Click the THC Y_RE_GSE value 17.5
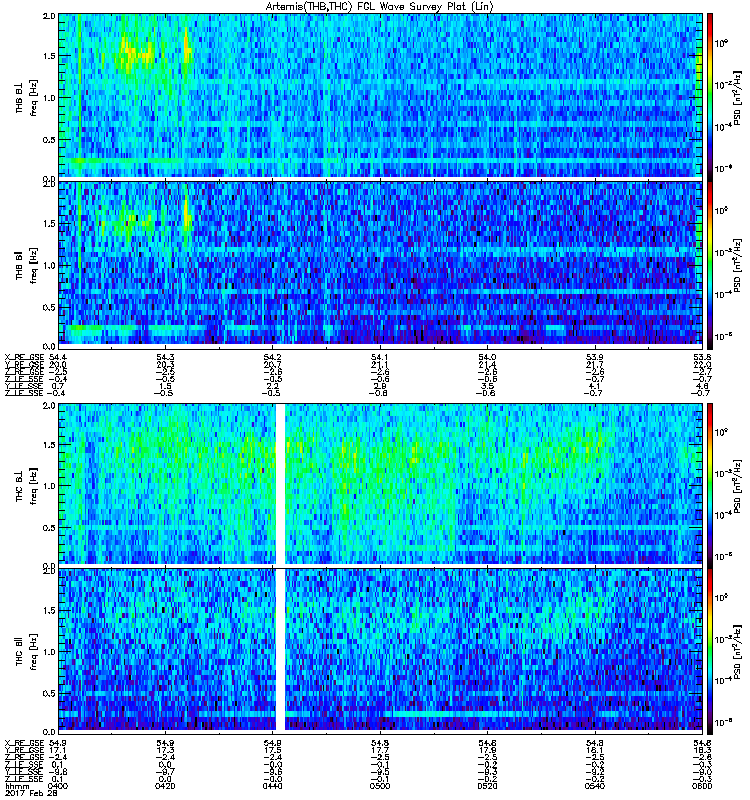The height and width of the screenshot is (800, 750). (x=272, y=751)
